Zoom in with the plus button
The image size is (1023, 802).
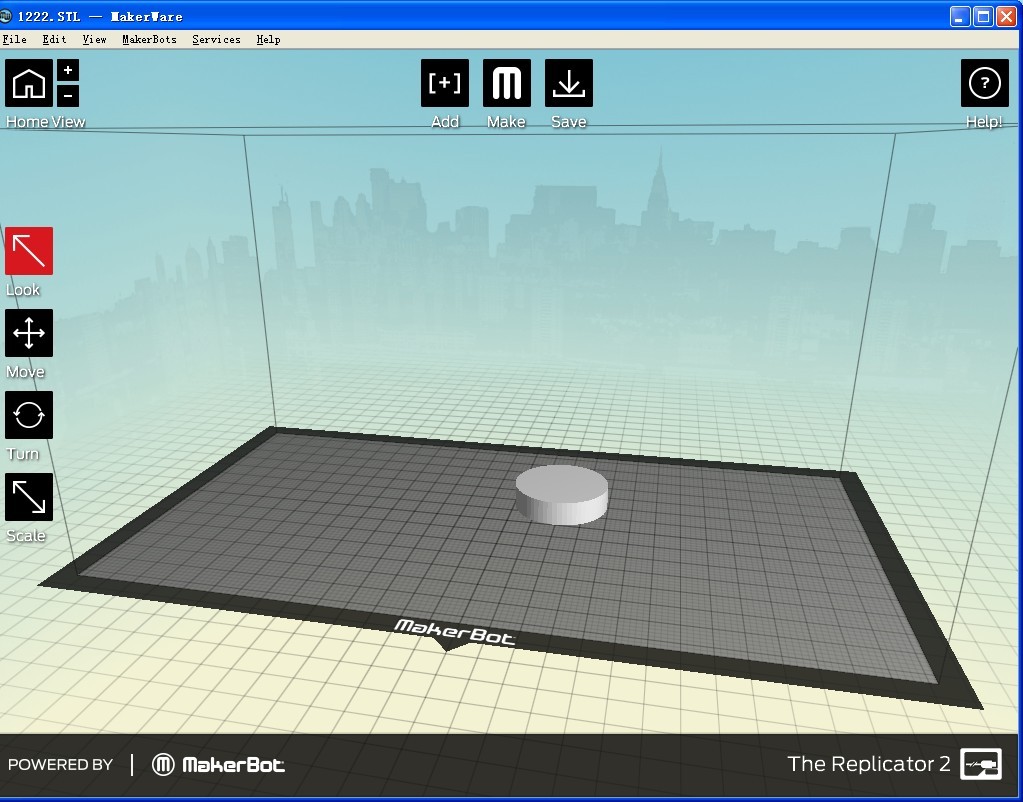point(68,70)
